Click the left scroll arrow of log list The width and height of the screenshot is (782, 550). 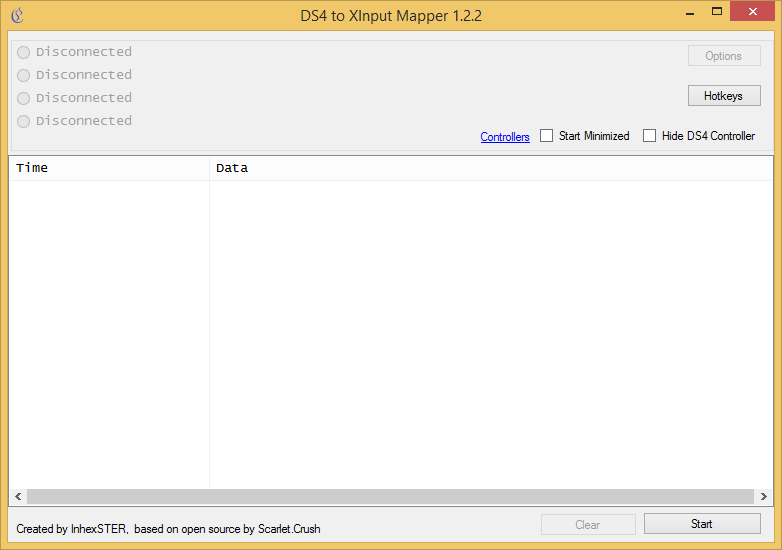tap(18, 496)
